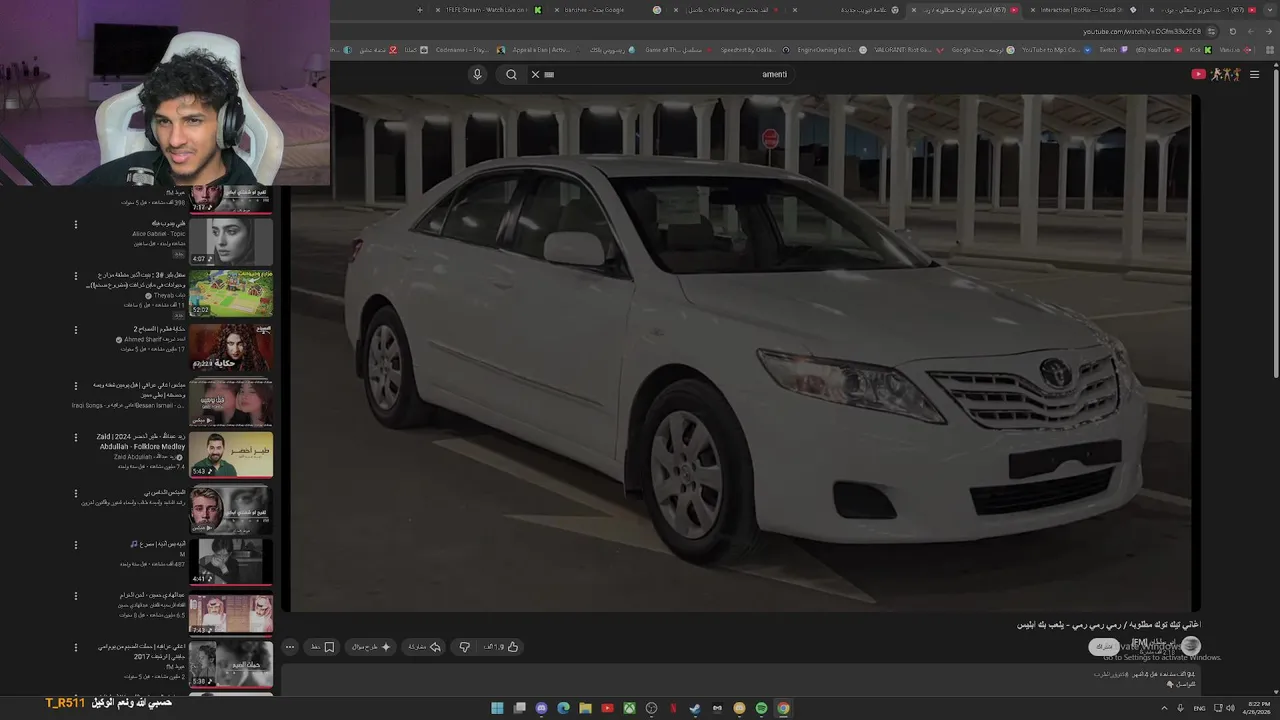Open Discord from the taskbar

point(541,708)
